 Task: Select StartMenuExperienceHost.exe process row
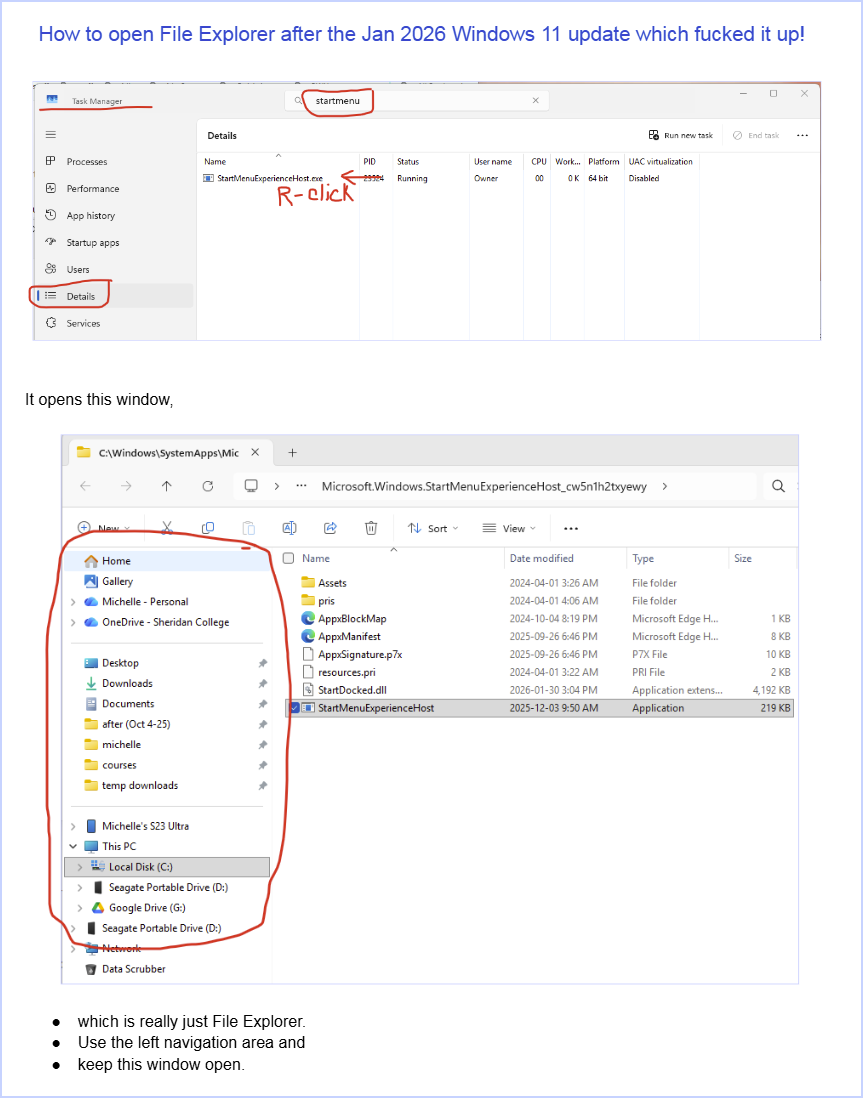pos(448,179)
